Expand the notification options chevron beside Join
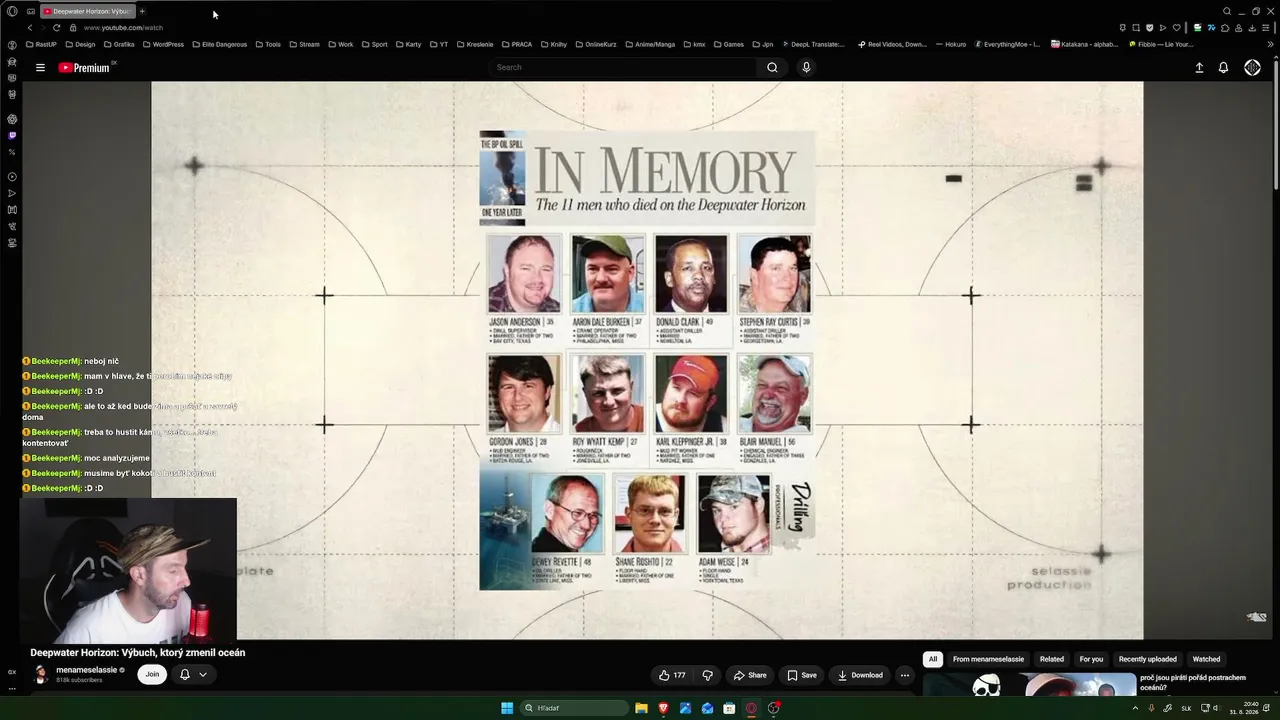 [203, 675]
